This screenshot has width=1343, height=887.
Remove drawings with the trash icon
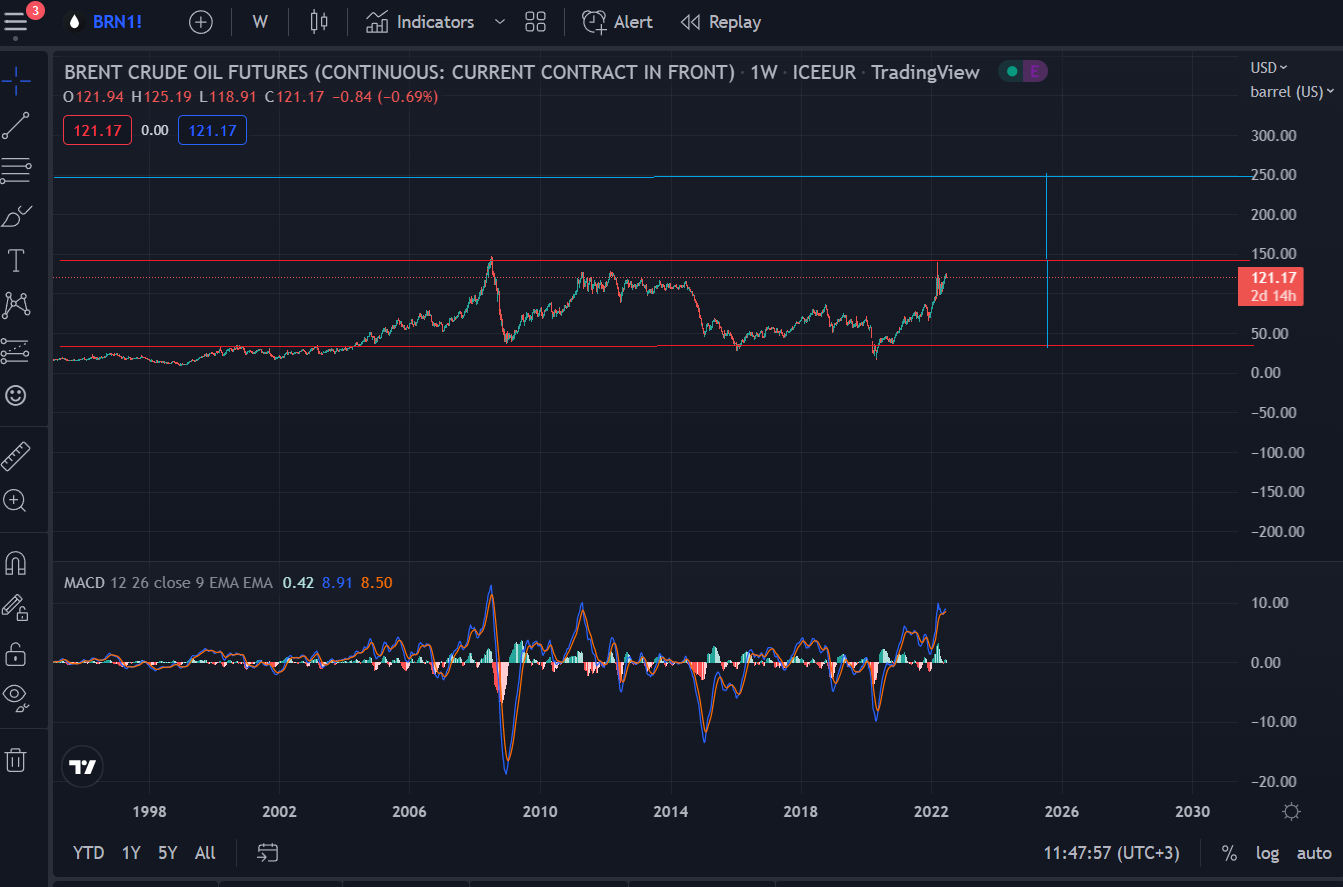16,760
